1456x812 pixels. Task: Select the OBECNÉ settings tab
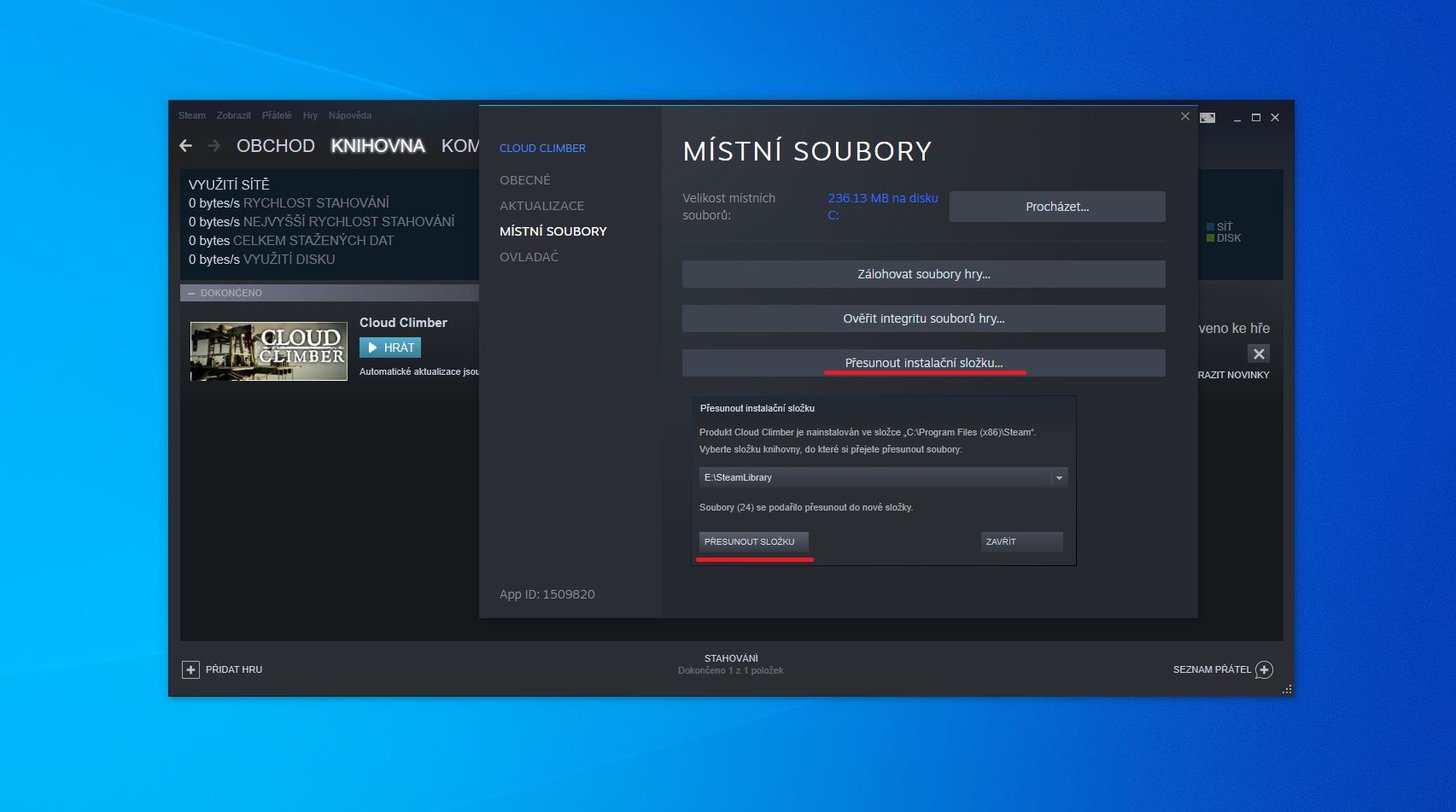coord(525,180)
